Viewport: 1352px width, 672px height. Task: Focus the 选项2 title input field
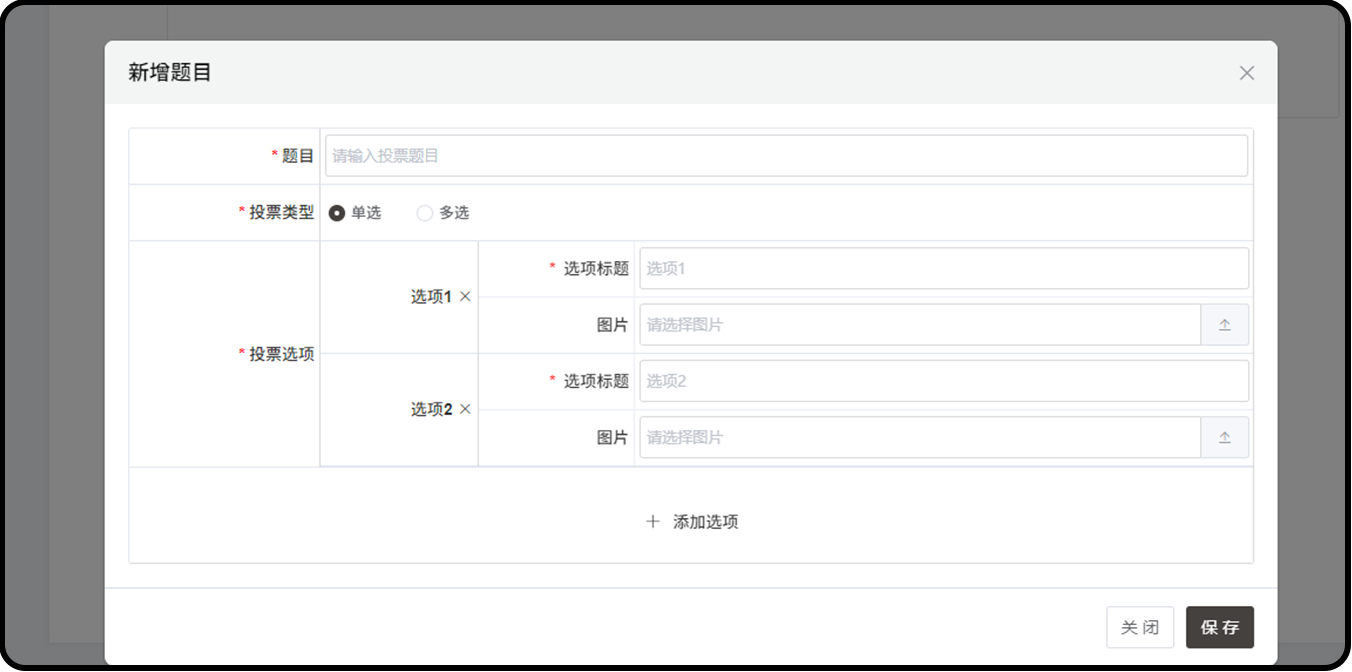pyautogui.click(x=944, y=381)
